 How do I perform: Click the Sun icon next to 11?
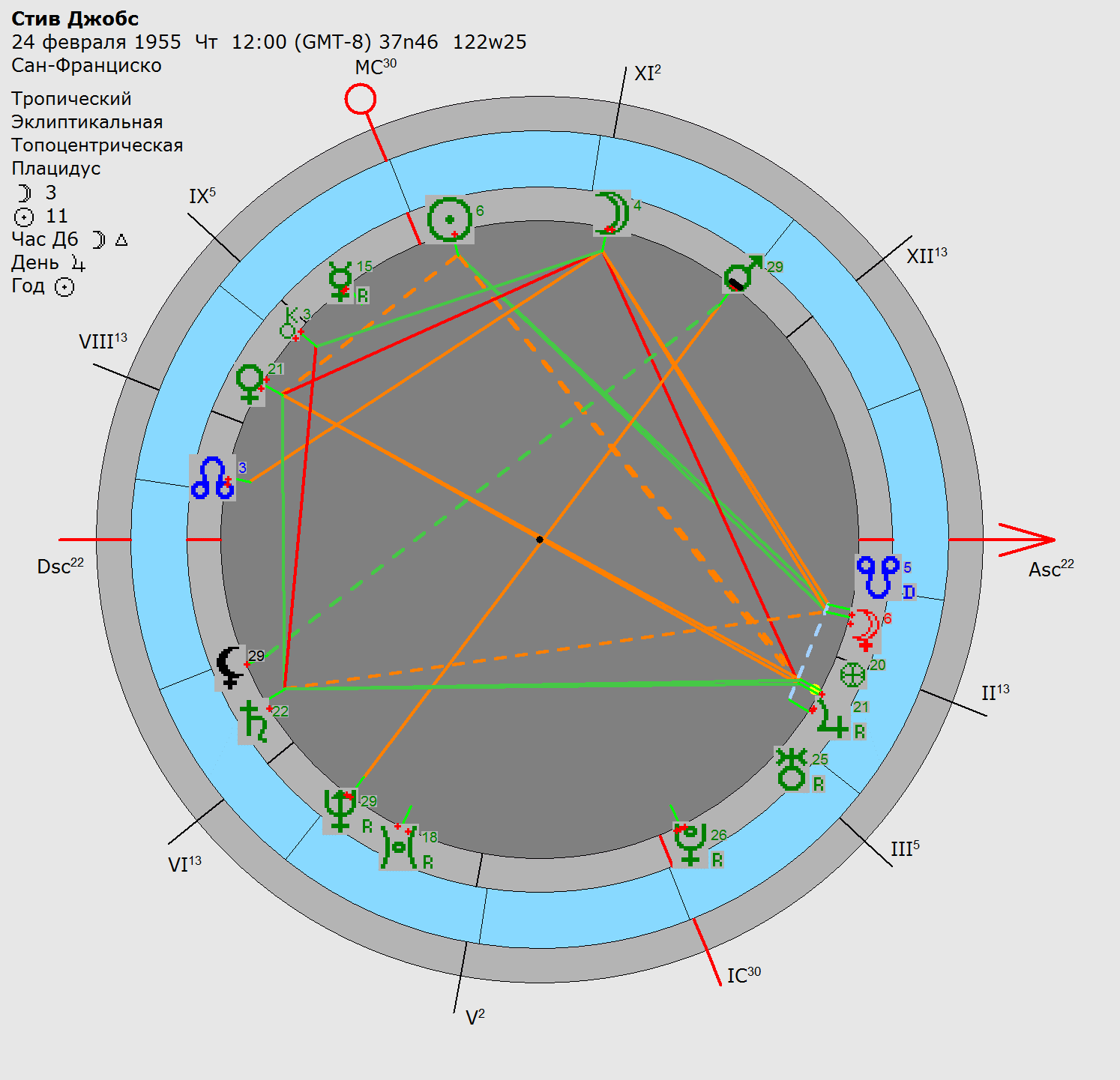(x=24, y=217)
